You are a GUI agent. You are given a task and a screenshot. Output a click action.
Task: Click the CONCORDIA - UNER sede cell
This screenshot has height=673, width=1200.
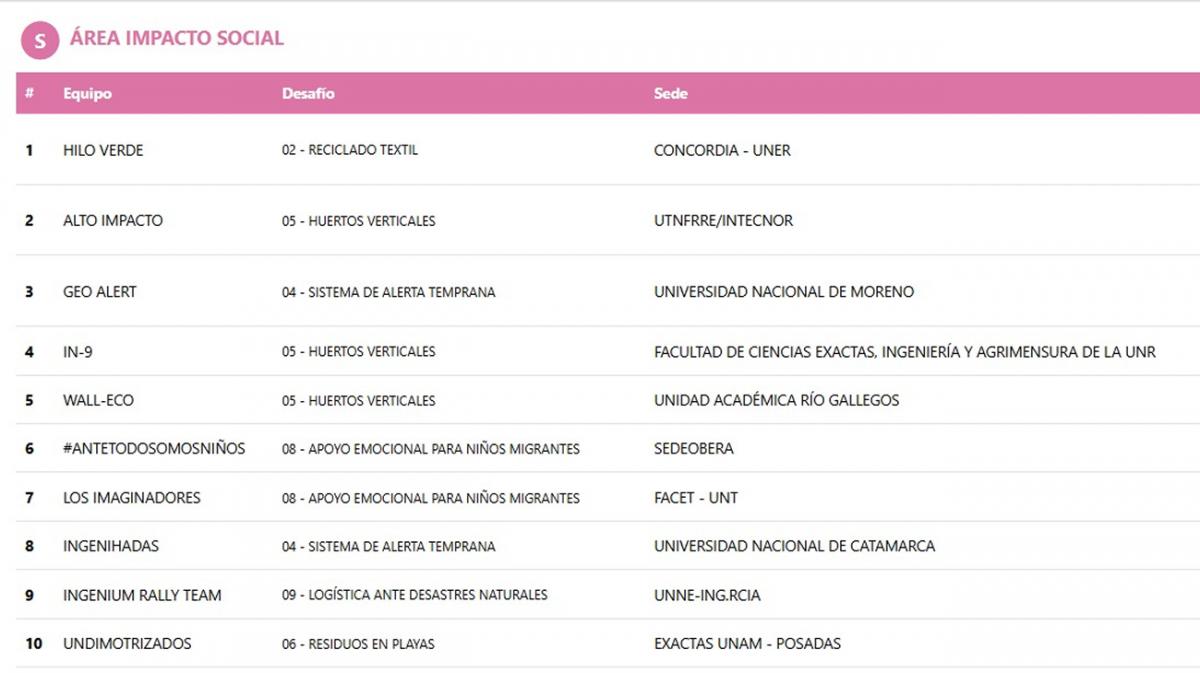pos(722,151)
